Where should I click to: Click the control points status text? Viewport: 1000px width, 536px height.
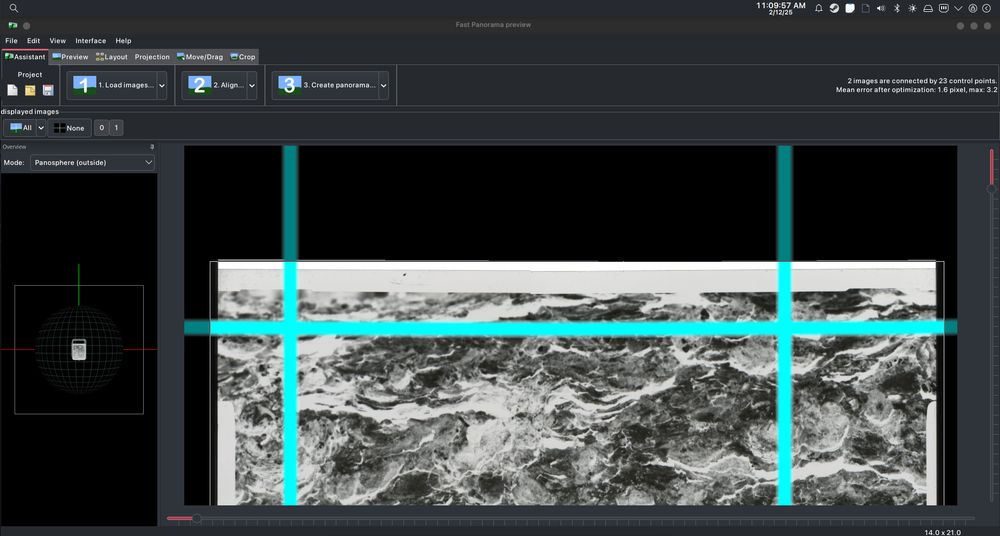[x=922, y=81]
